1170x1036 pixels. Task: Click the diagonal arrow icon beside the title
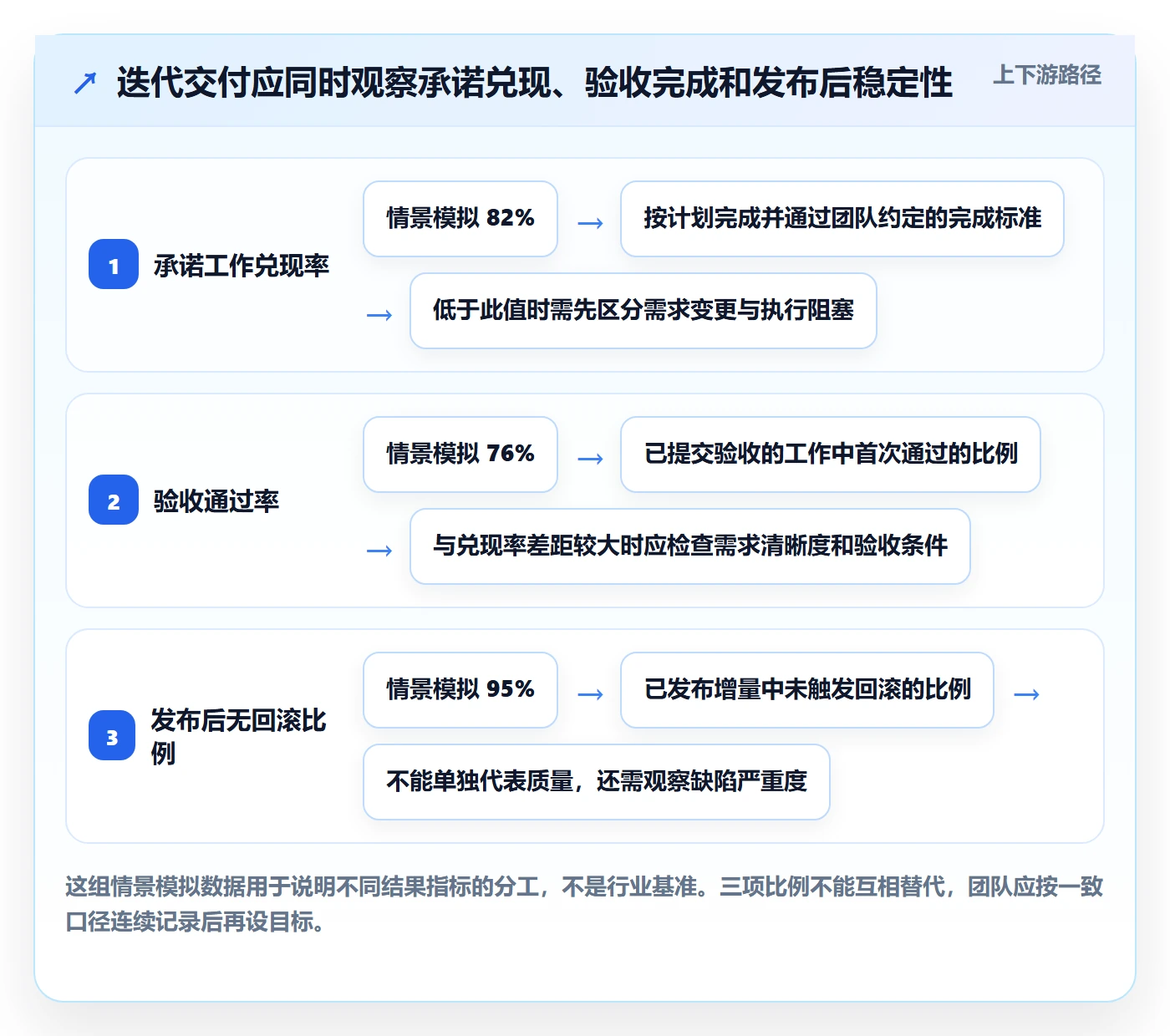(x=85, y=83)
